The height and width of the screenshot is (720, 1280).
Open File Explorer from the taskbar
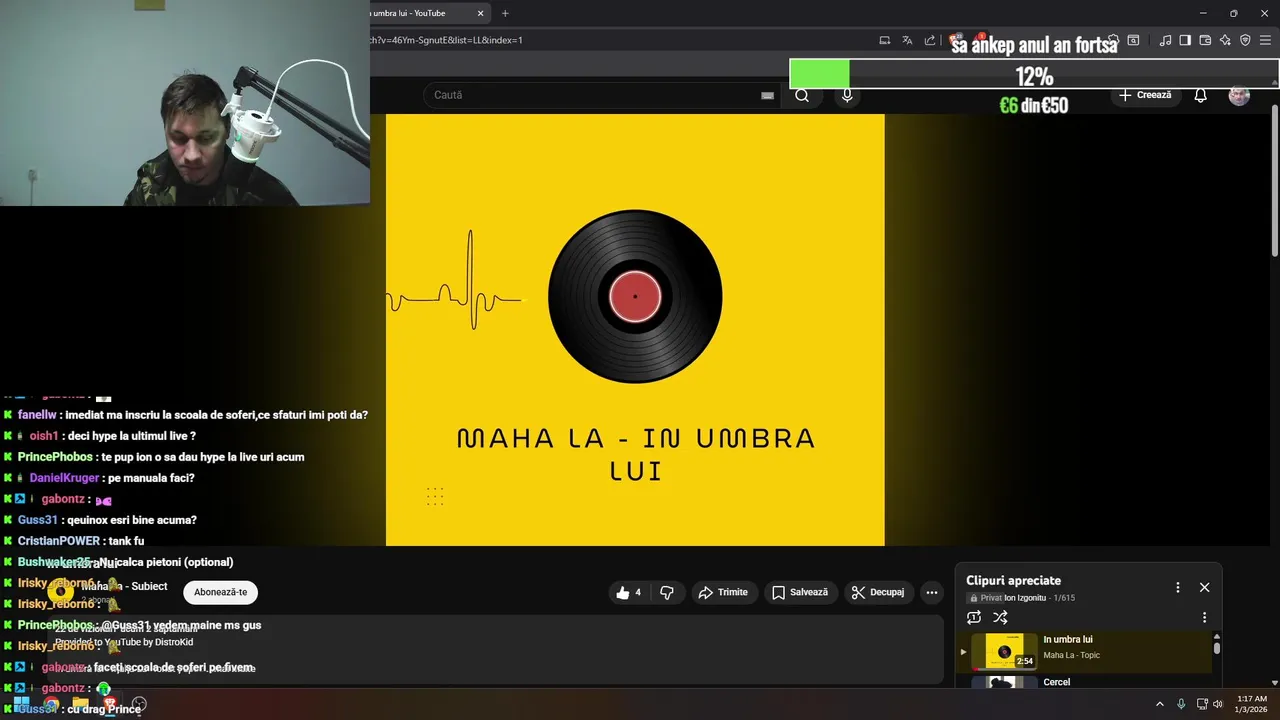(80, 704)
